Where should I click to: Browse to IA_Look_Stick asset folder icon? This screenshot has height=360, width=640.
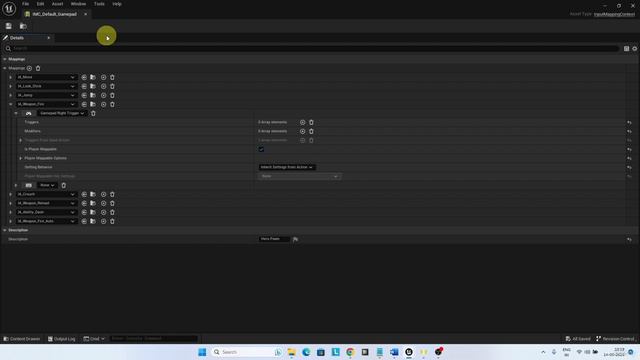pyautogui.click(x=93, y=86)
